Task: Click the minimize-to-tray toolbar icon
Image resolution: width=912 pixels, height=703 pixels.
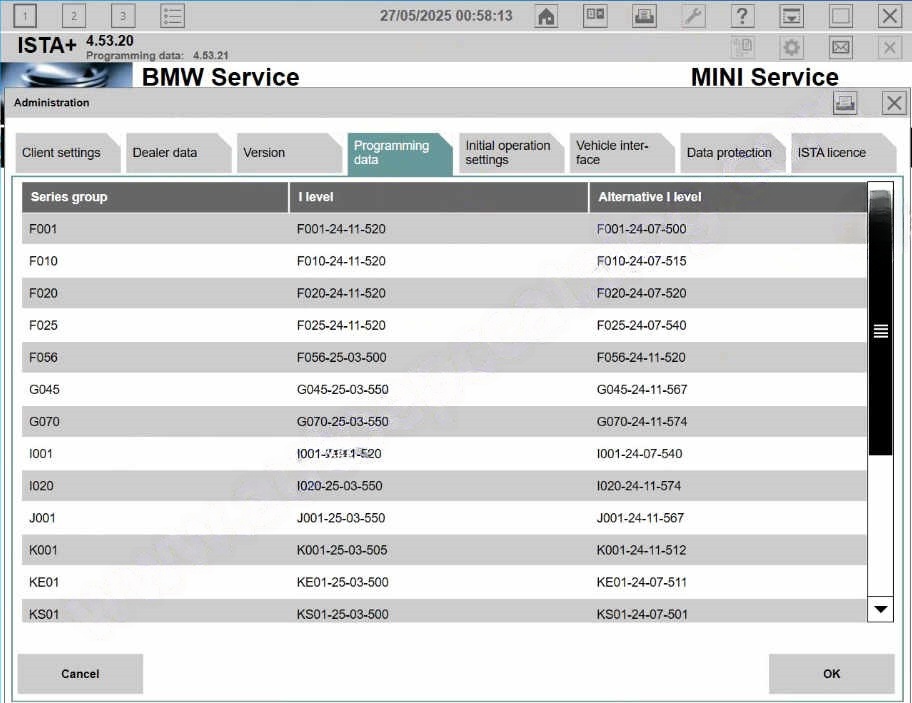Action: click(792, 16)
